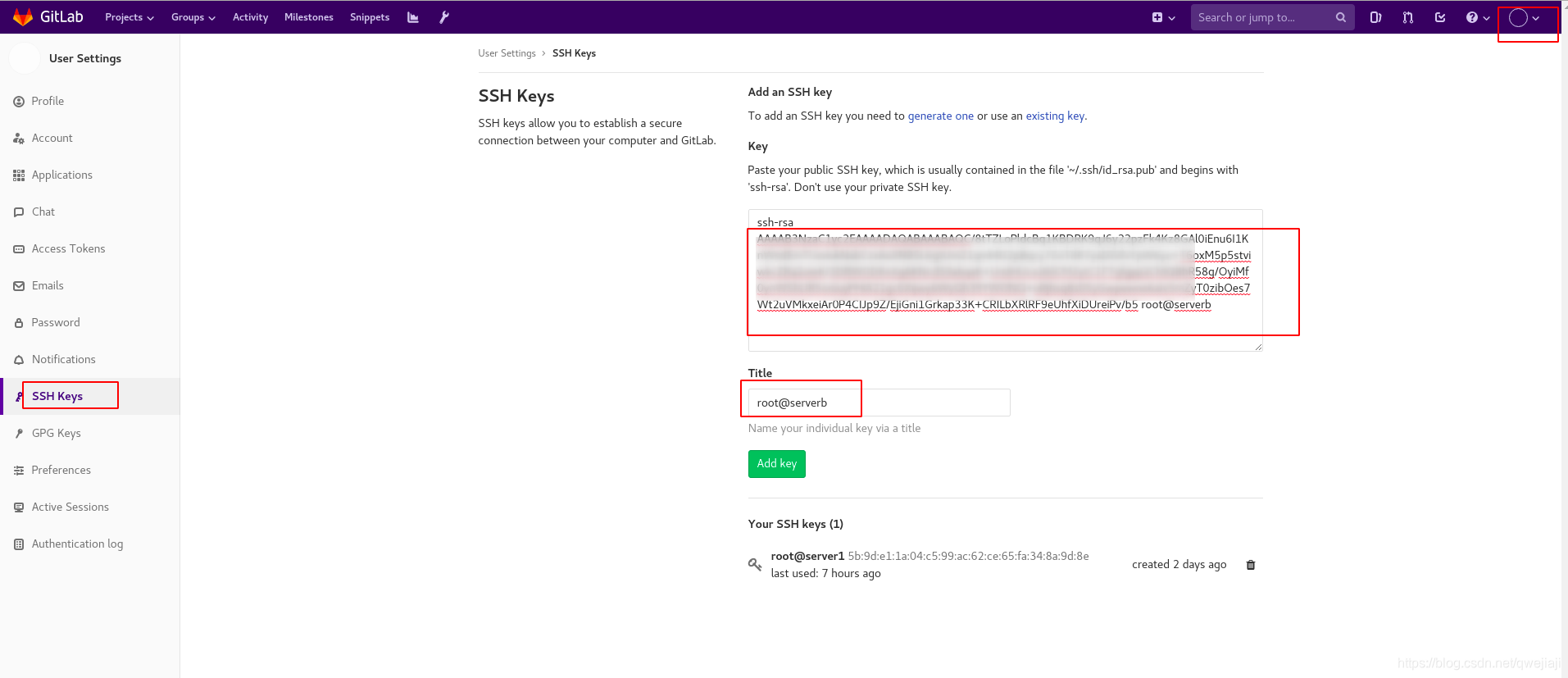Screen dimensions: 1568x678
Task: Click the Active Sessions monitor icon
Action: click(x=19, y=507)
